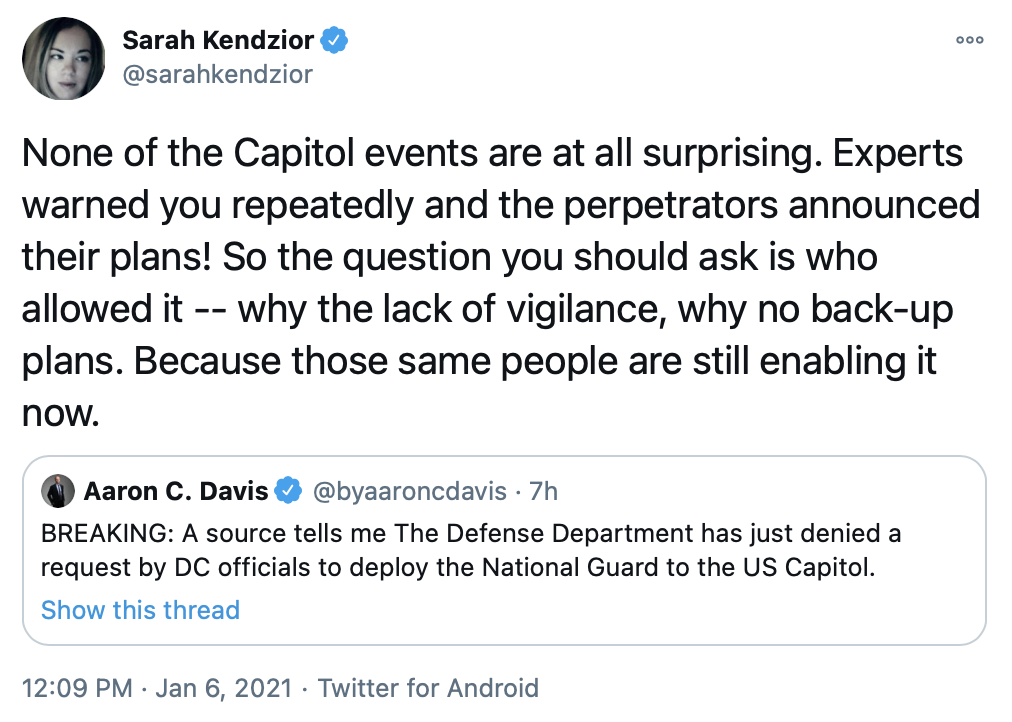This screenshot has height=722, width=1012.
Task: Click the 12:09 PM tweet time
Action: (76, 688)
